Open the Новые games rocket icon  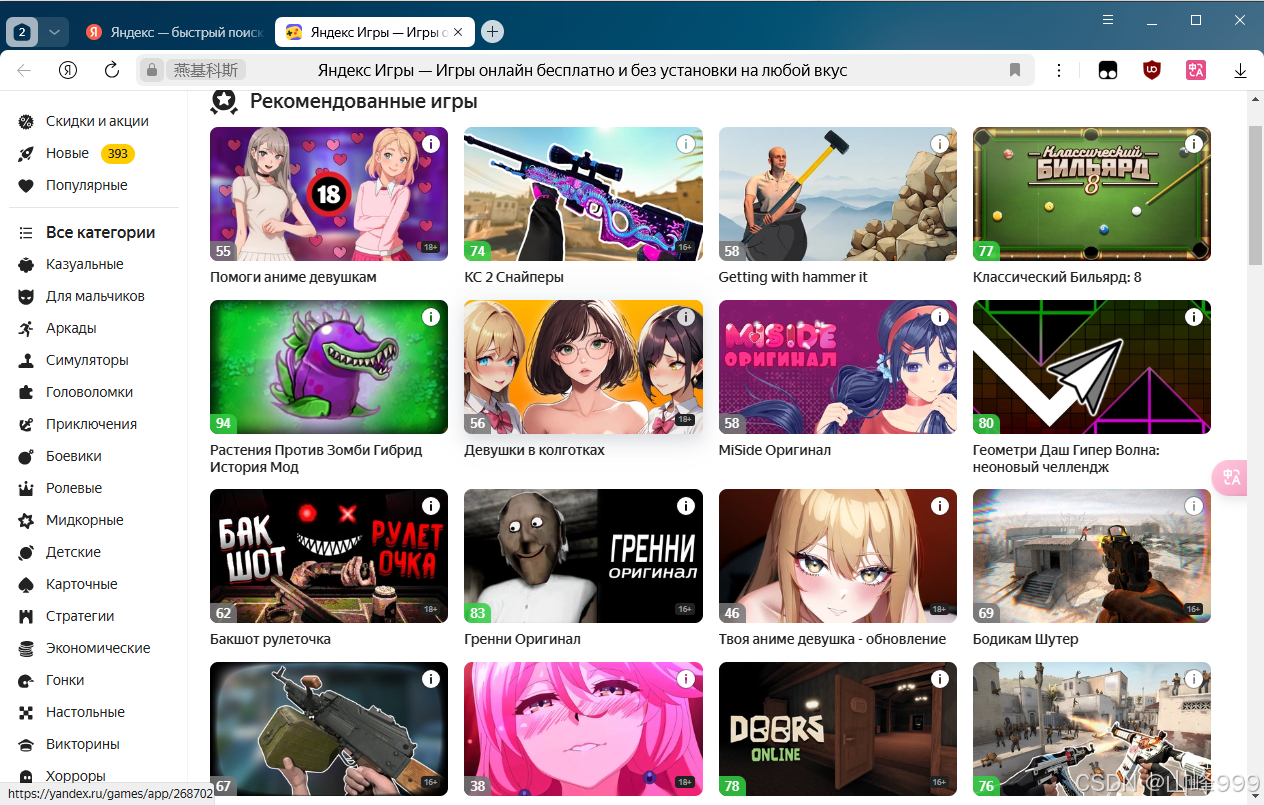point(27,153)
